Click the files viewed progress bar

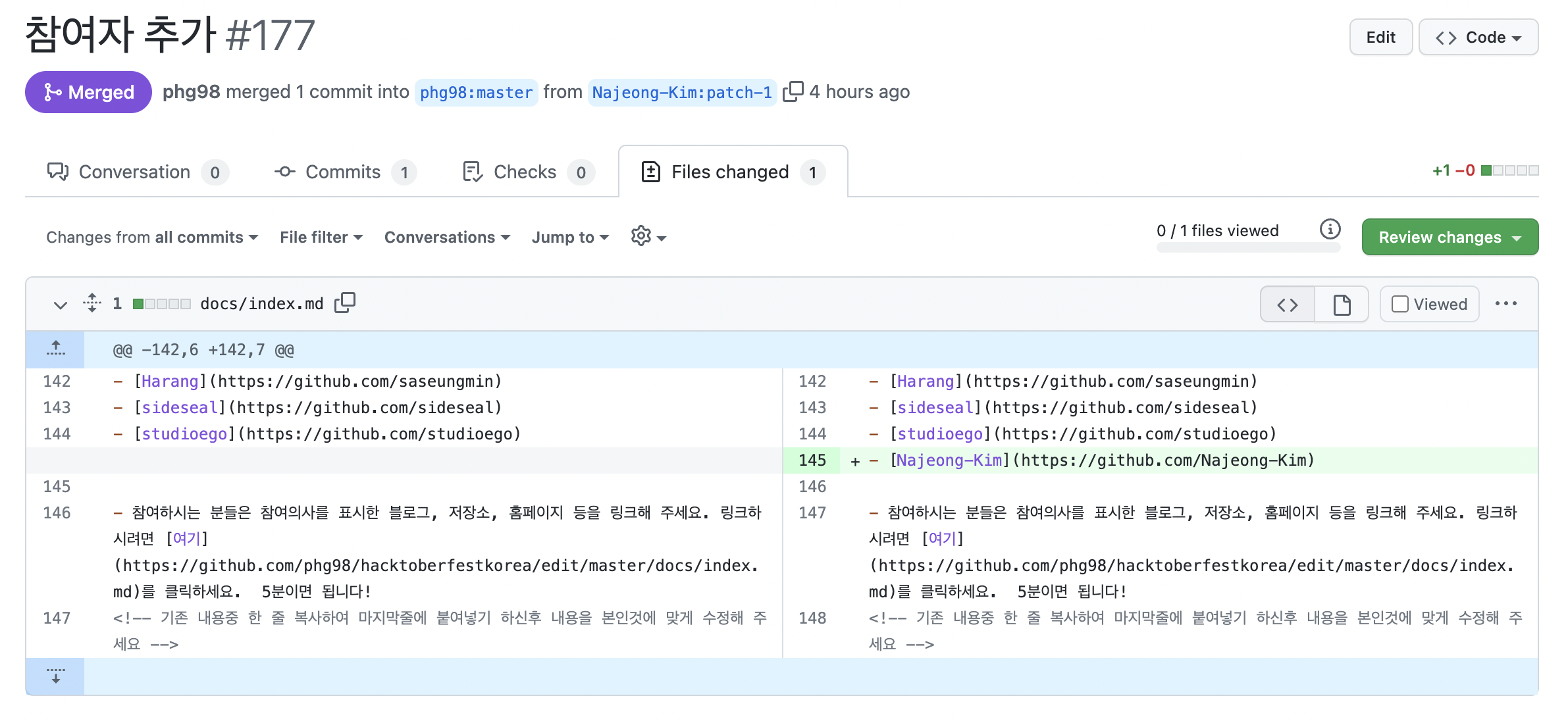pyautogui.click(x=1248, y=248)
